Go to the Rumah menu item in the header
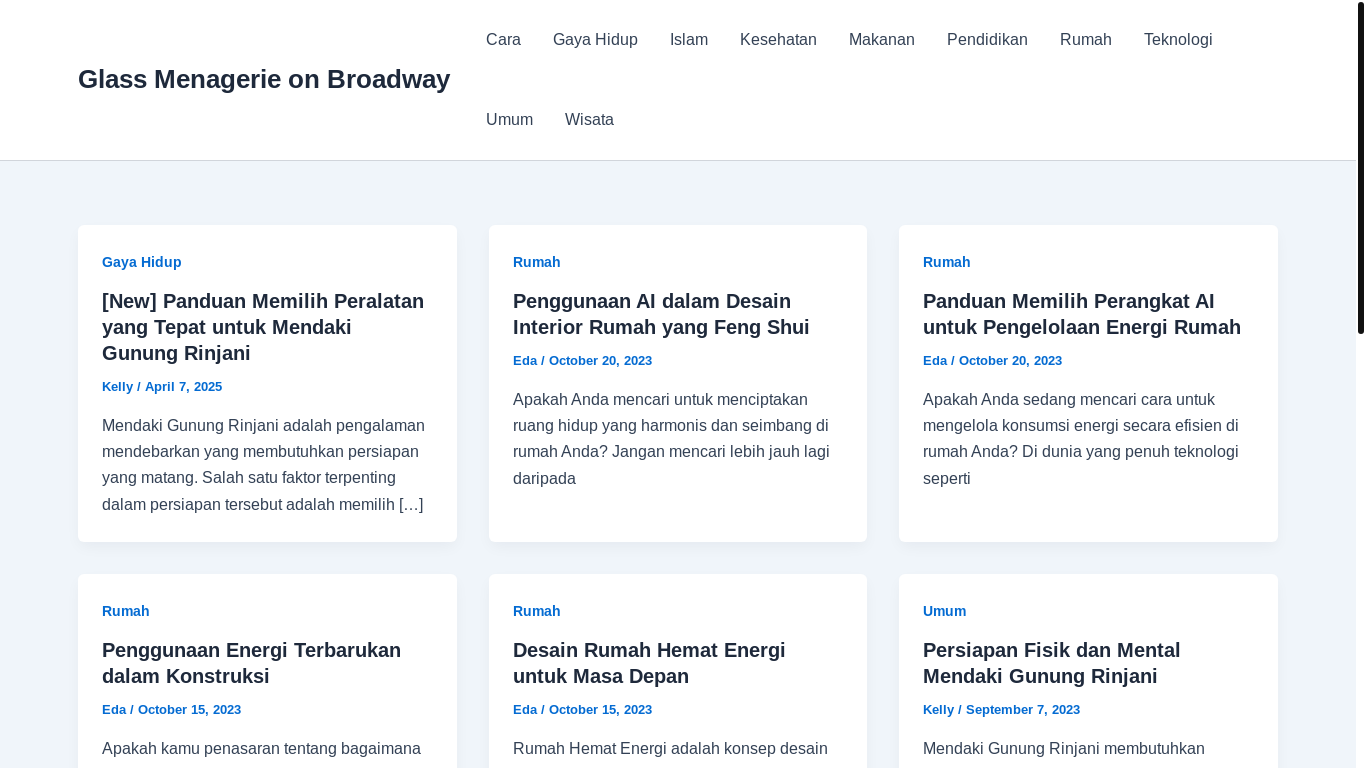Image resolution: width=1366 pixels, height=768 pixels. point(1086,40)
